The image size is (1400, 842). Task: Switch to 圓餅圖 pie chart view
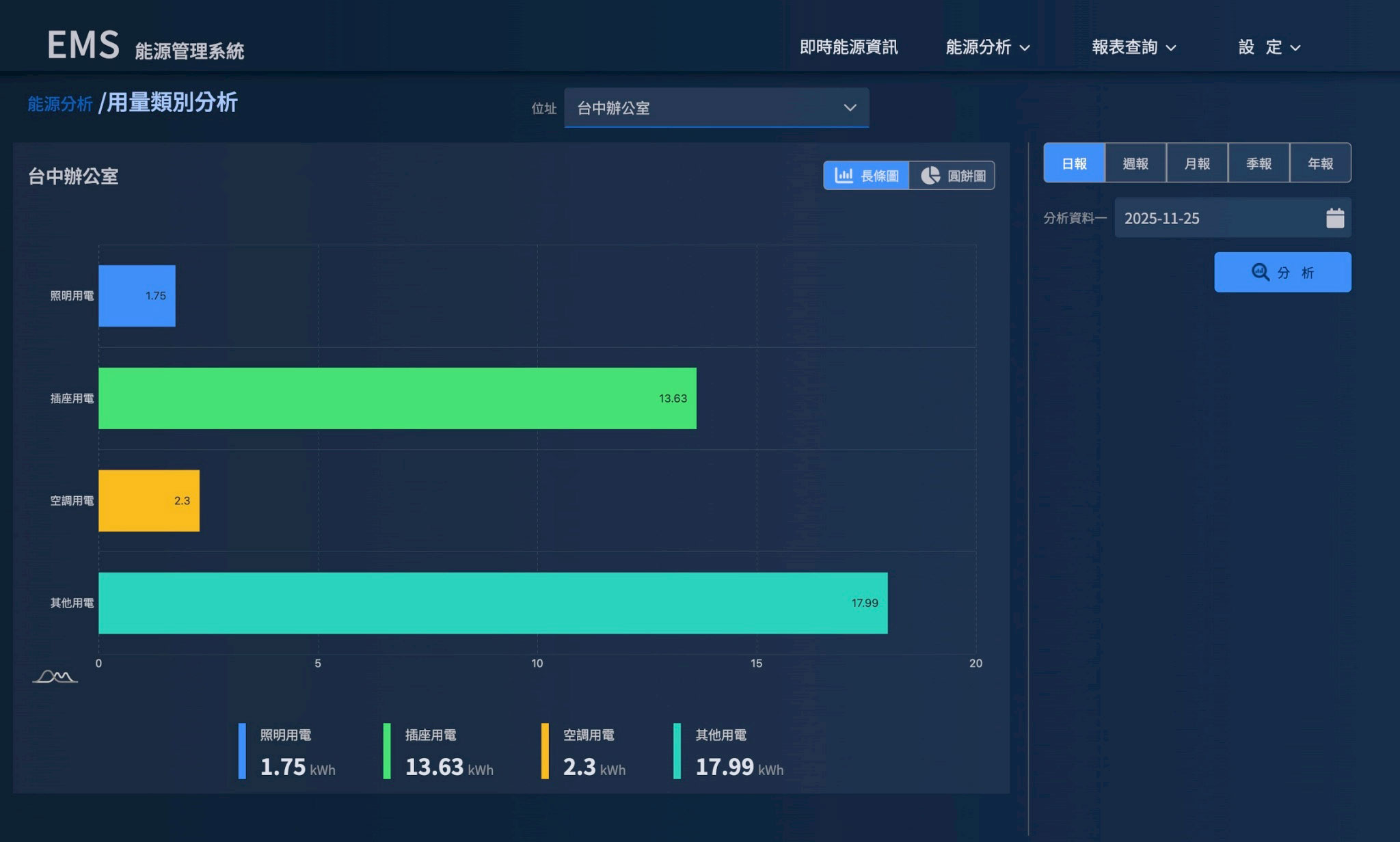click(952, 176)
